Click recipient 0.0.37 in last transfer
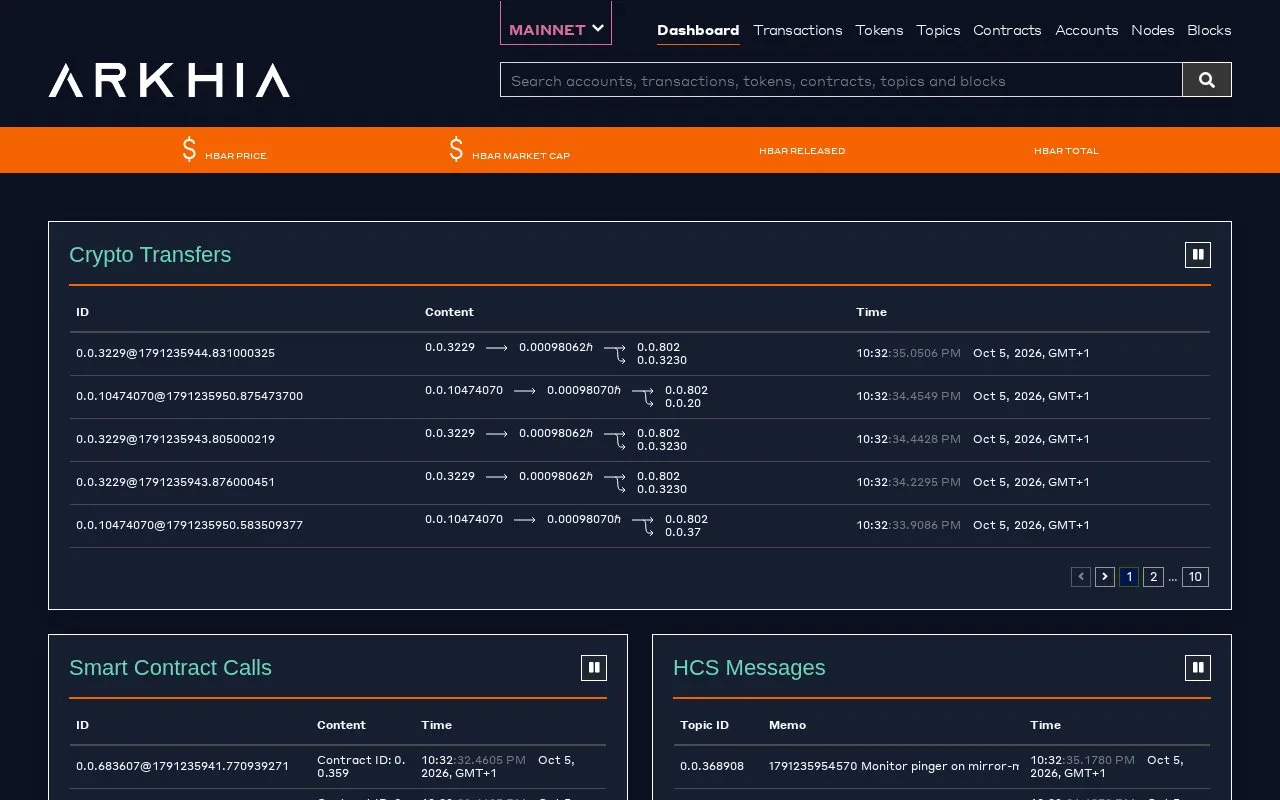 tap(683, 532)
